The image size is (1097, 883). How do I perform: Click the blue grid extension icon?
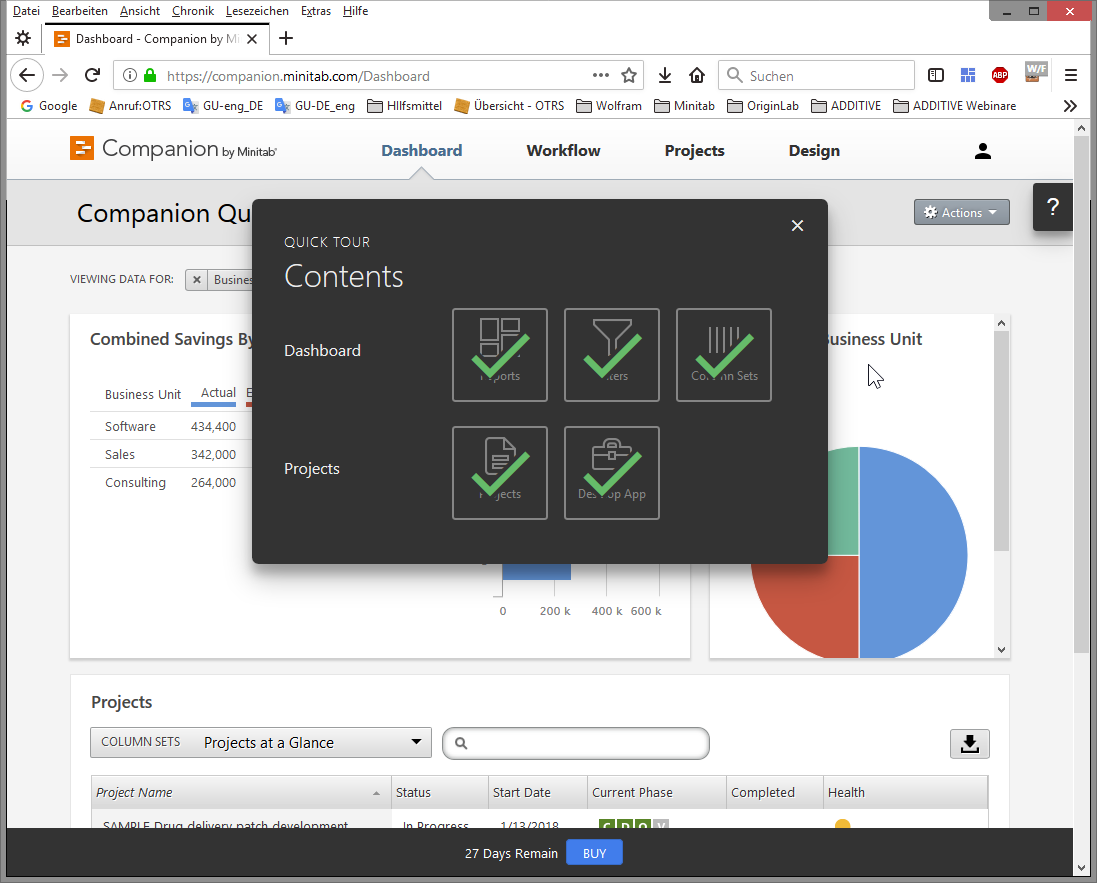coord(968,76)
